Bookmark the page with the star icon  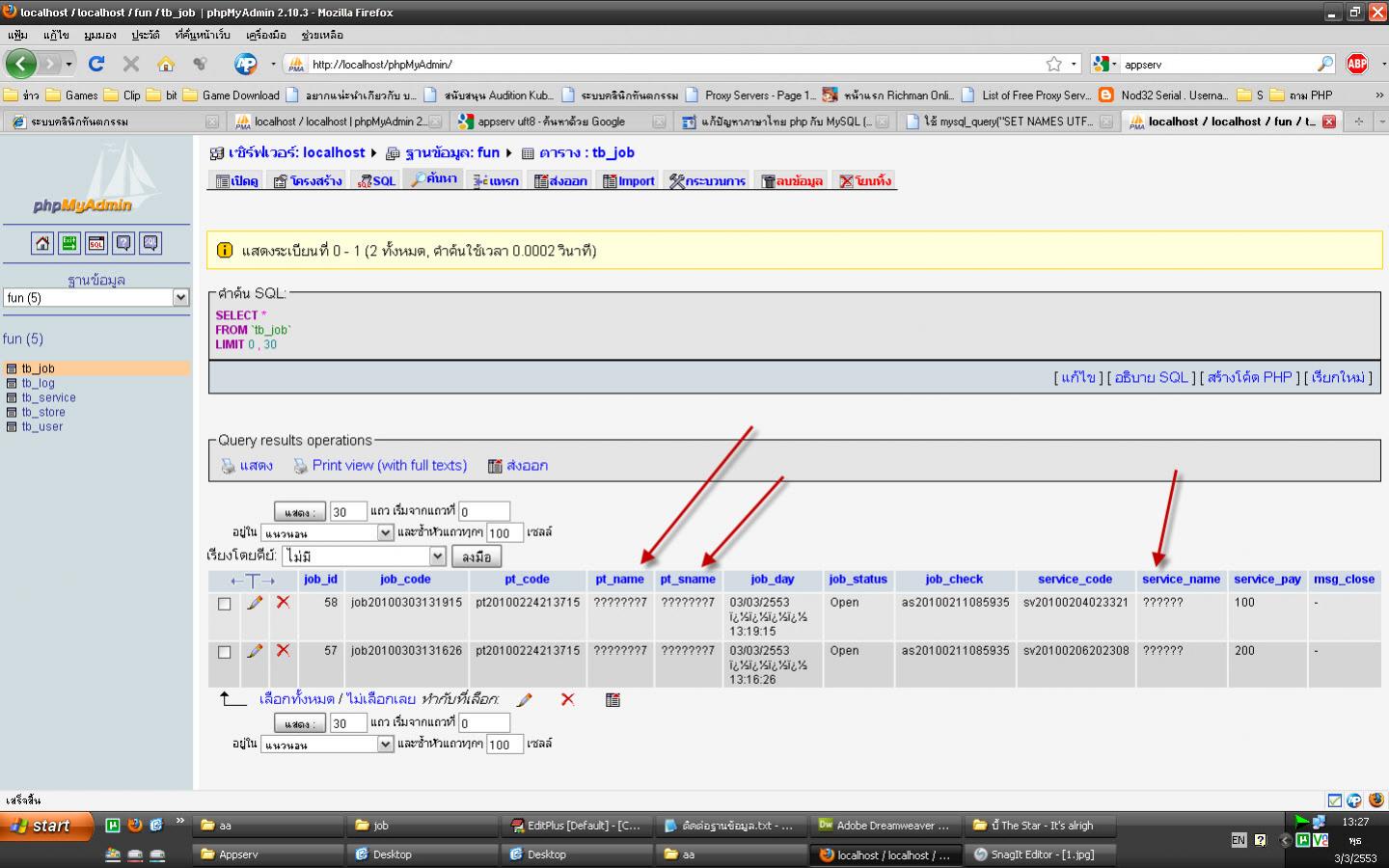click(1053, 64)
